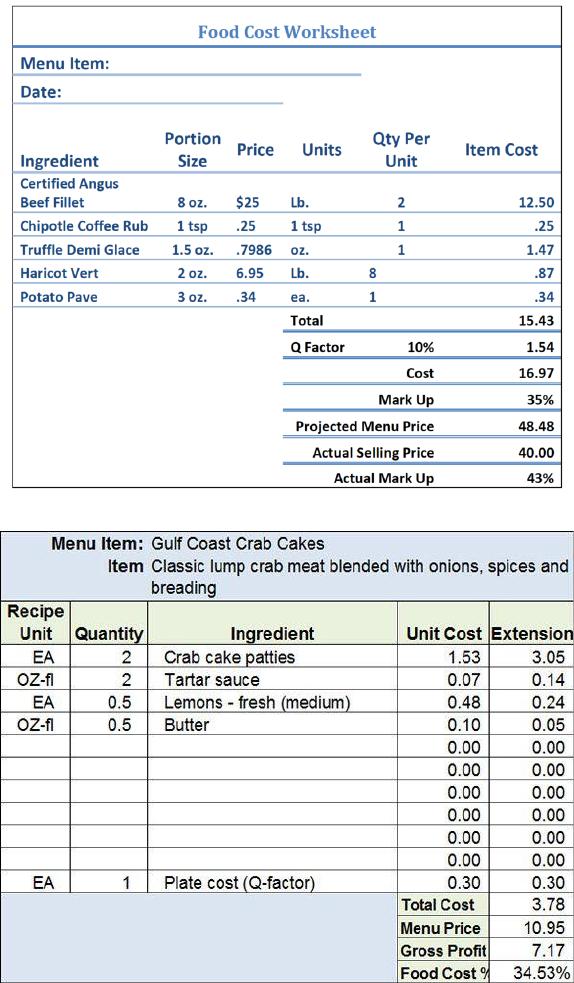Click the Actual Mark Up 43% value

(x=540, y=478)
